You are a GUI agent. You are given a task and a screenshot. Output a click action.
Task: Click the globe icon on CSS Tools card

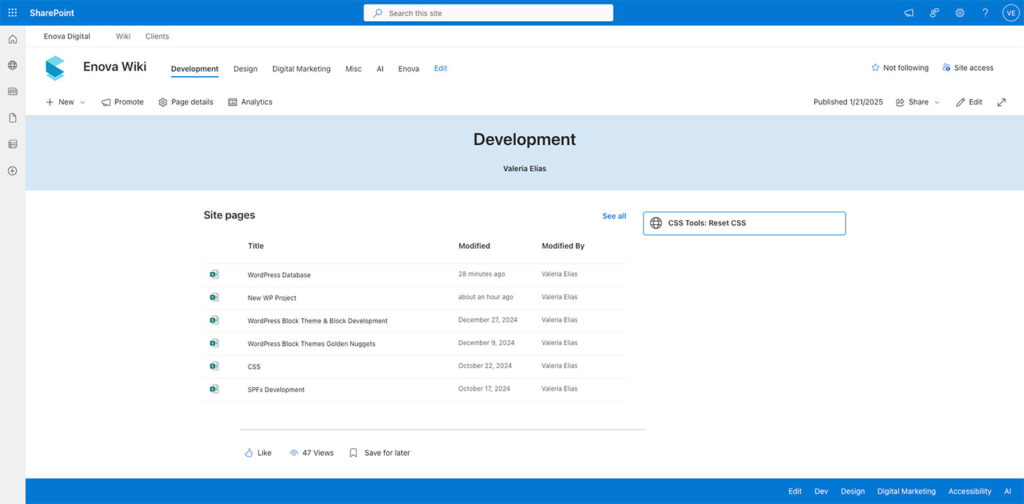tap(656, 223)
